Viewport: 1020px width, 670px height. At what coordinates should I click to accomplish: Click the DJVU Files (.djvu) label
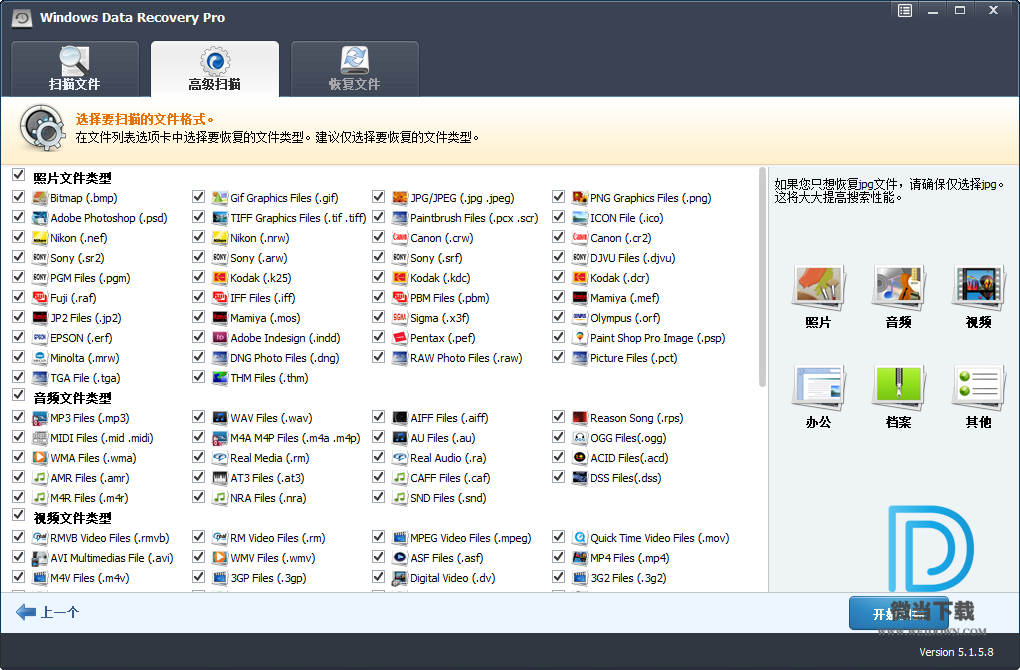[632, 258]
